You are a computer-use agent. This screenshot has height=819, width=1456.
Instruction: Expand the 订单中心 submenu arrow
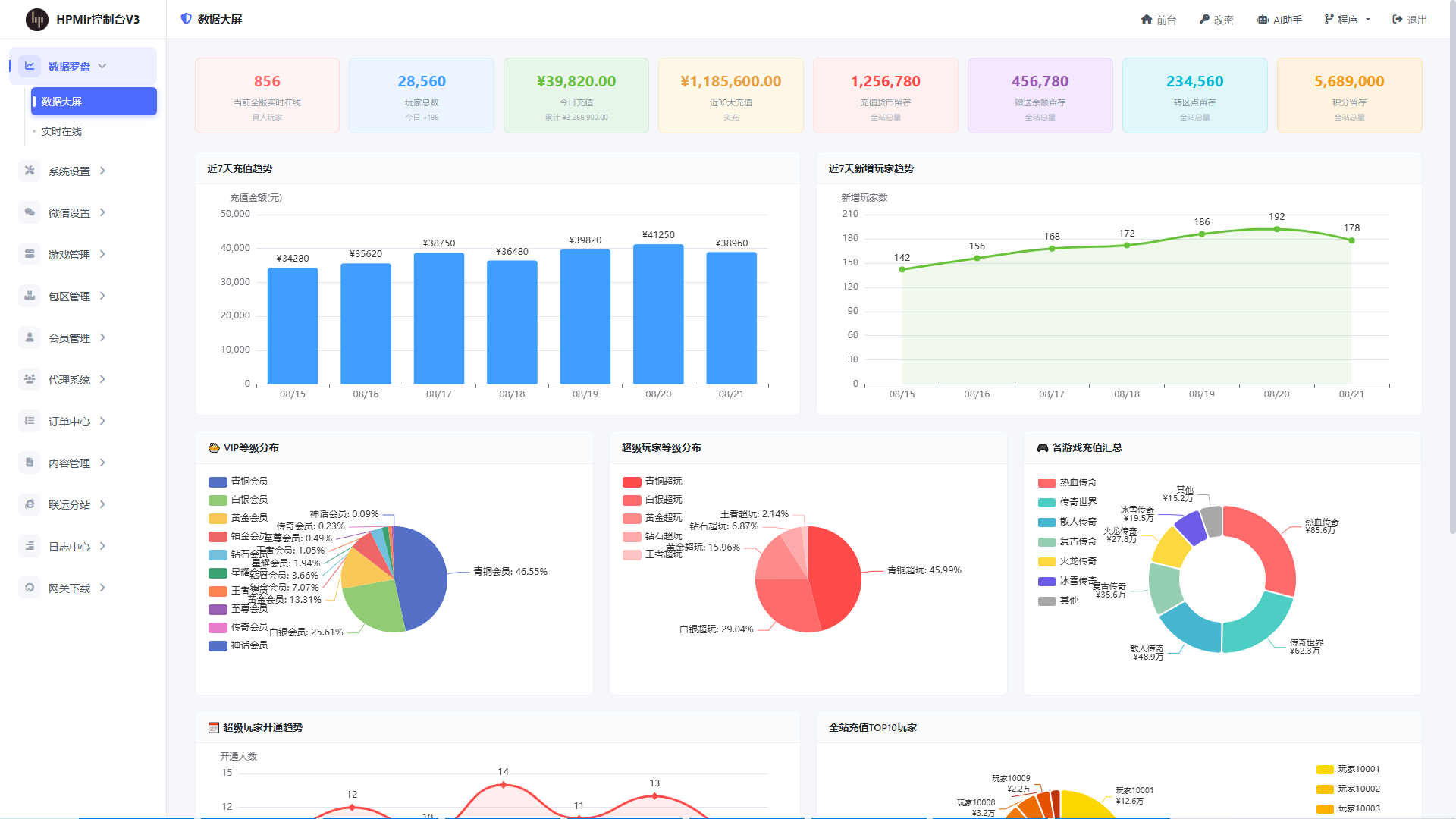pos(102,421)
